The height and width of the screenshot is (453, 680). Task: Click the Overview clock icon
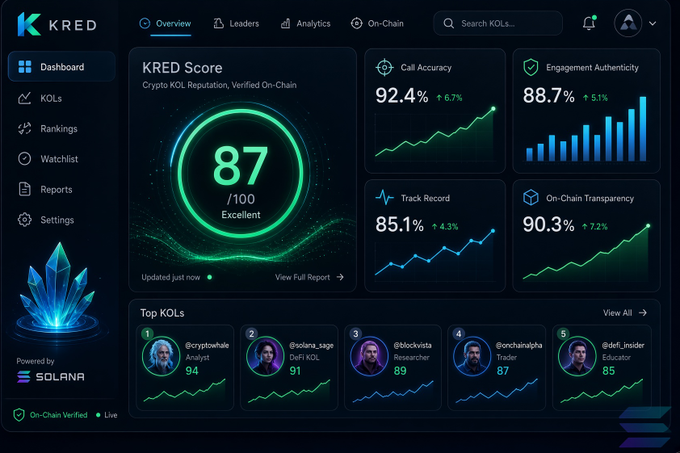144,23
